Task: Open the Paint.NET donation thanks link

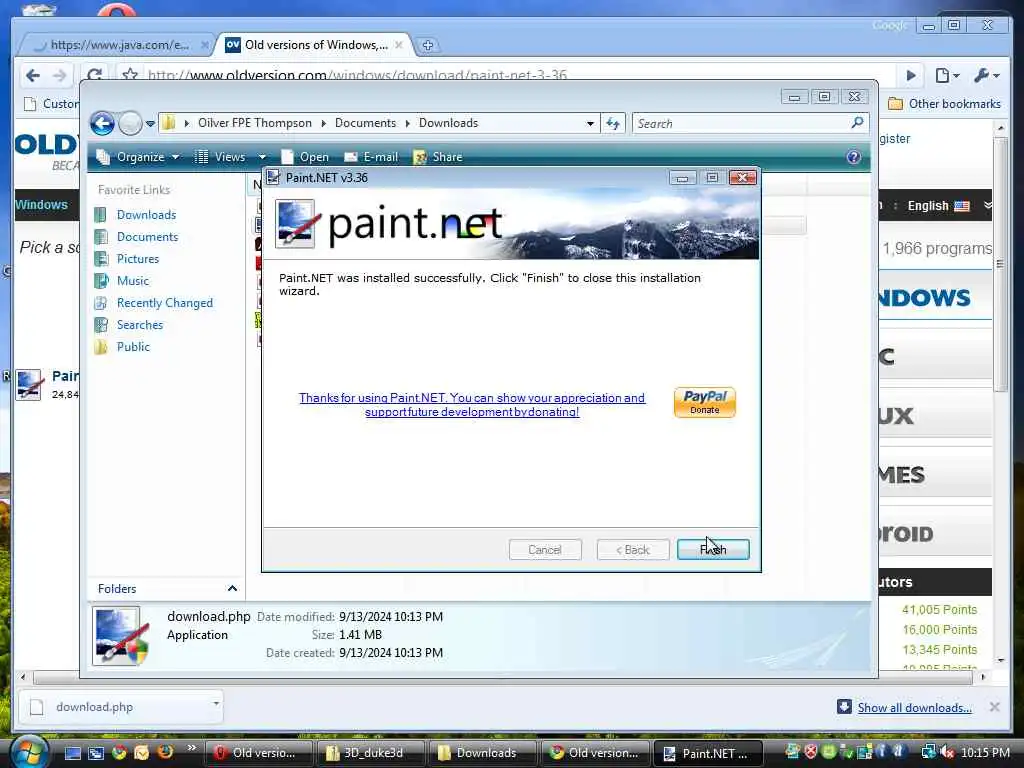Action: [x=472, y=404]
